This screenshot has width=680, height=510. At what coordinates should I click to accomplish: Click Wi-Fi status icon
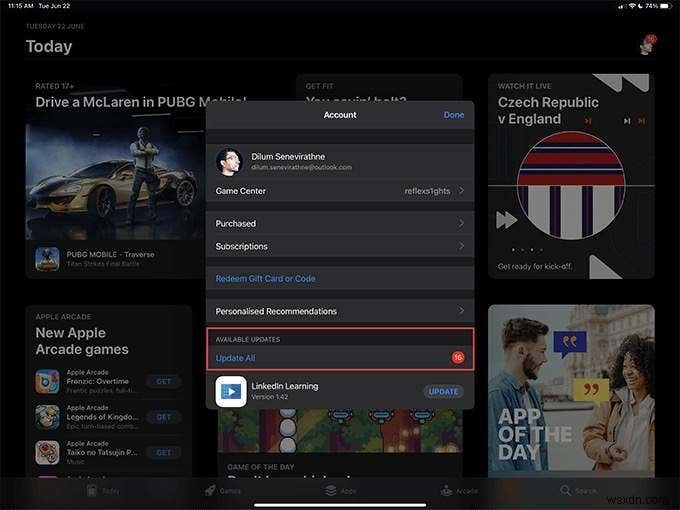tap(632, 6)
